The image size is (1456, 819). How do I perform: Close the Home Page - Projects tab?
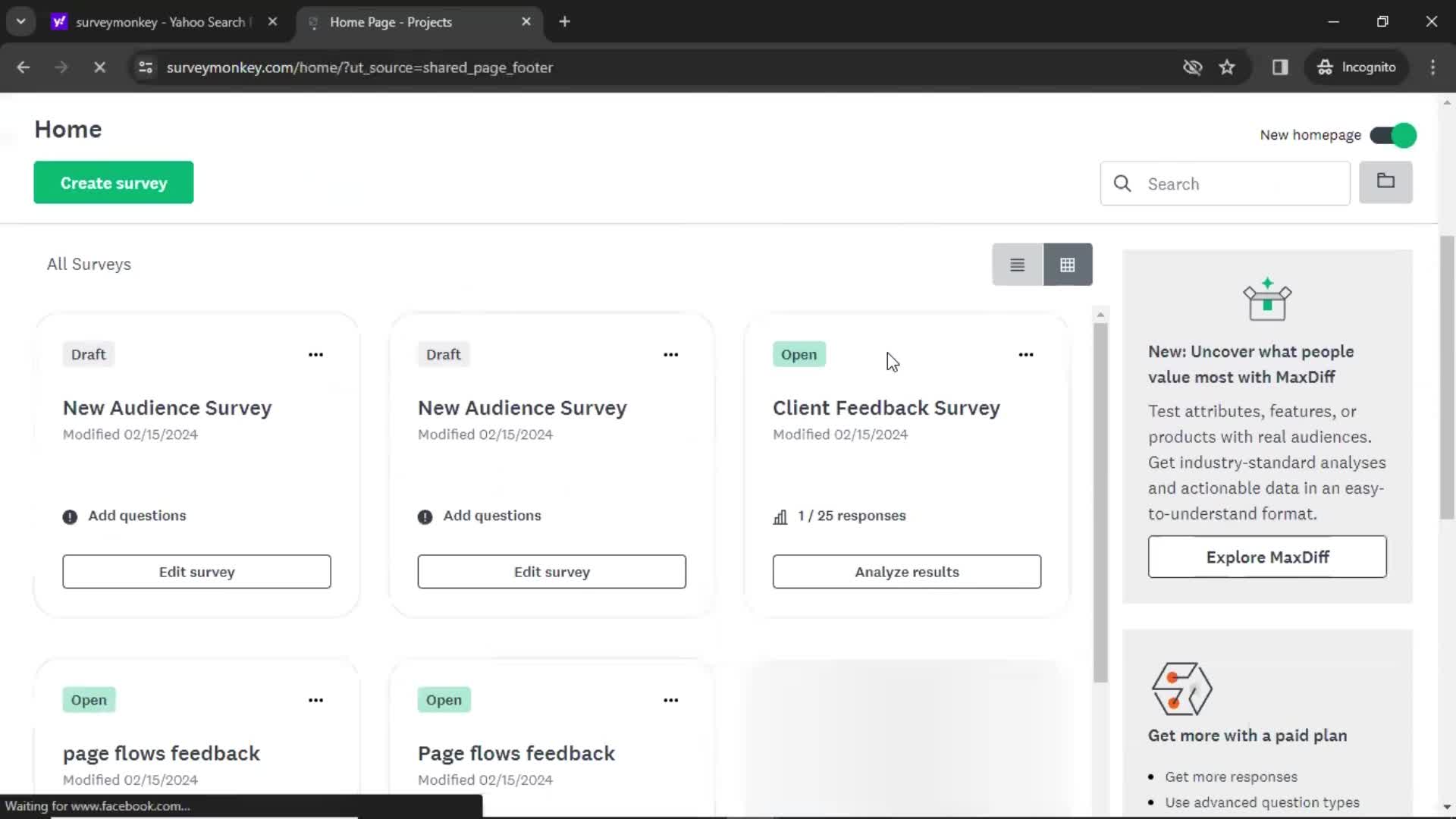pos(526,22)
